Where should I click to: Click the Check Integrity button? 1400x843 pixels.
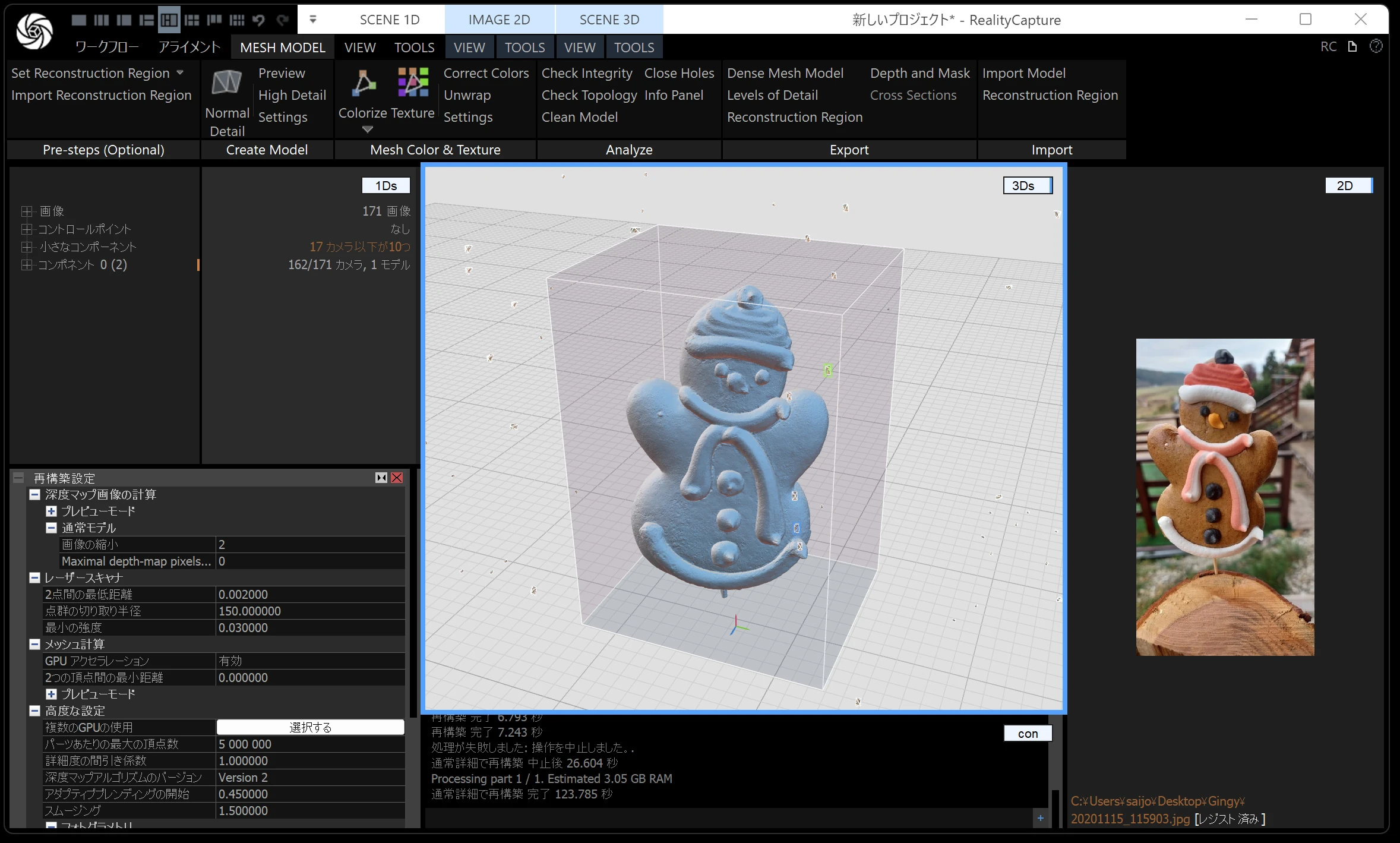586,73
